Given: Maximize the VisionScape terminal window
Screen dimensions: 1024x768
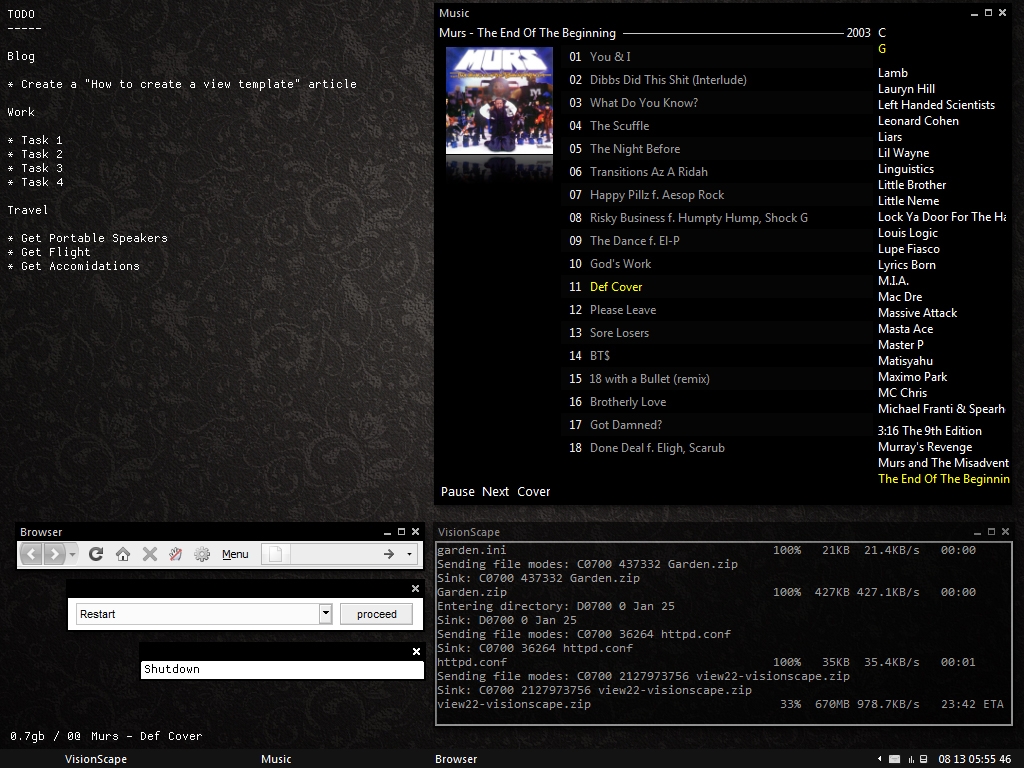Looking at the screenshot, I should tap(991, 532).
